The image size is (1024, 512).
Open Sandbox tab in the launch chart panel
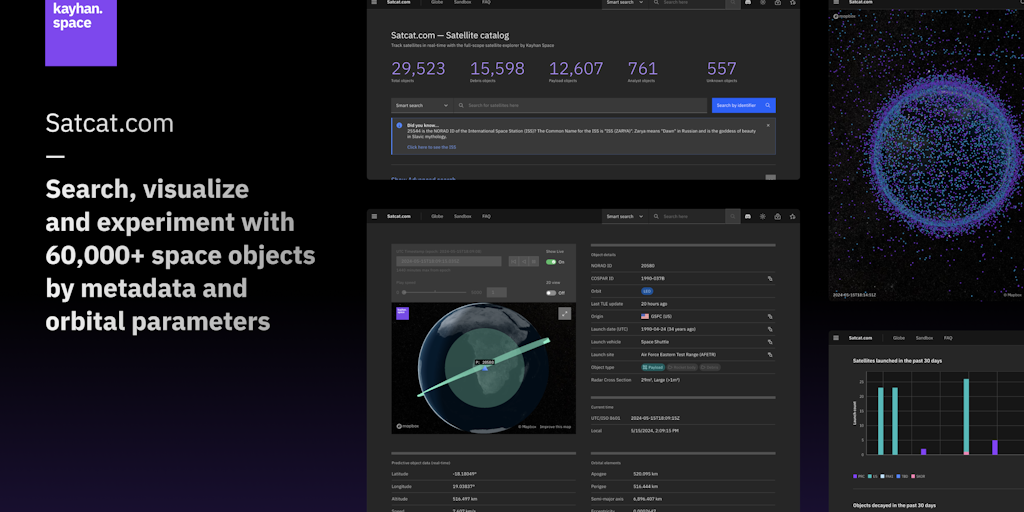924,338
